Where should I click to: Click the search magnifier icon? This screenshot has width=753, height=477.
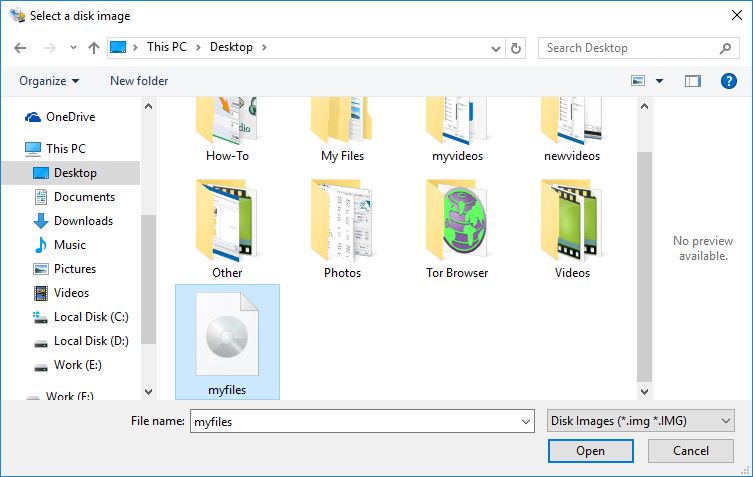pyautogui.click(x=726, y=48)
